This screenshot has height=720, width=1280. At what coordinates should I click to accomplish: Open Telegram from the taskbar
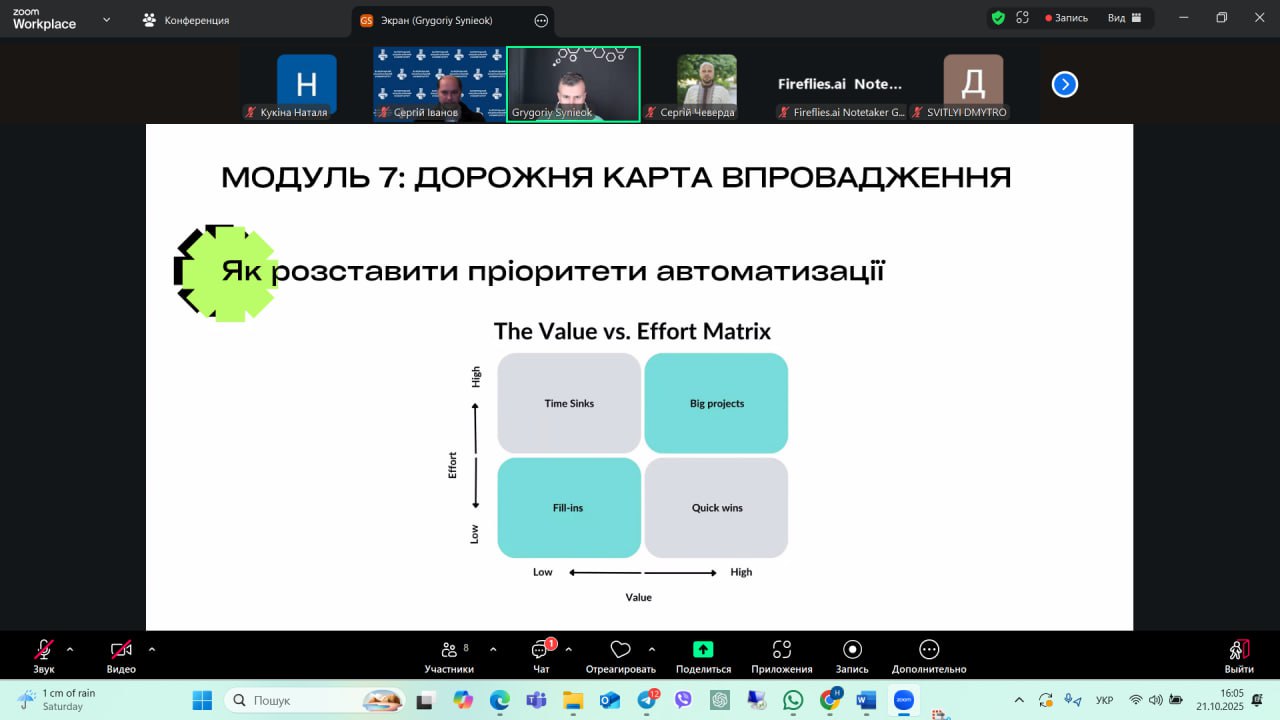click(x=647, y=700)
